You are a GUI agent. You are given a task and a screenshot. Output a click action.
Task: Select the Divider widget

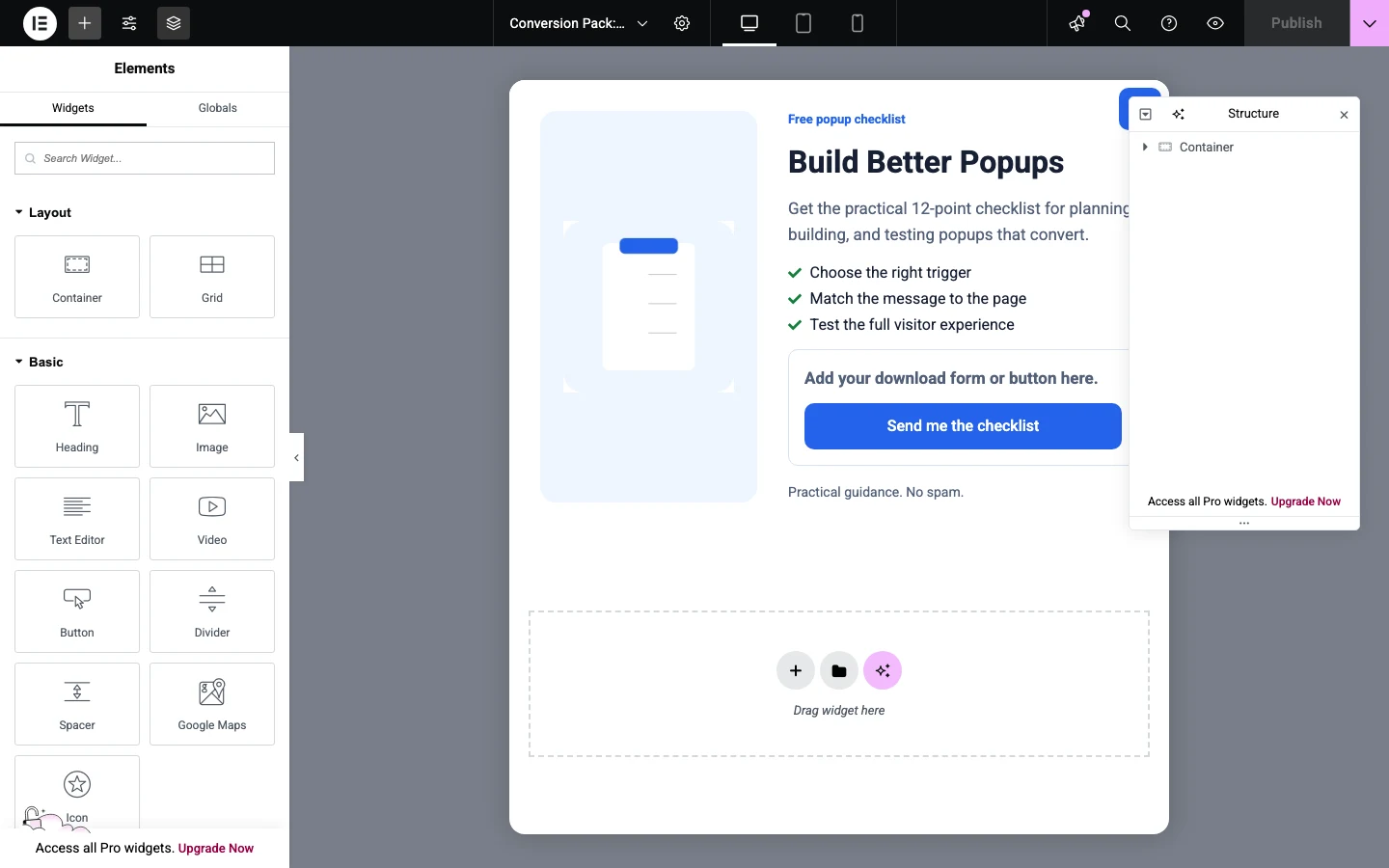[212, 611]
